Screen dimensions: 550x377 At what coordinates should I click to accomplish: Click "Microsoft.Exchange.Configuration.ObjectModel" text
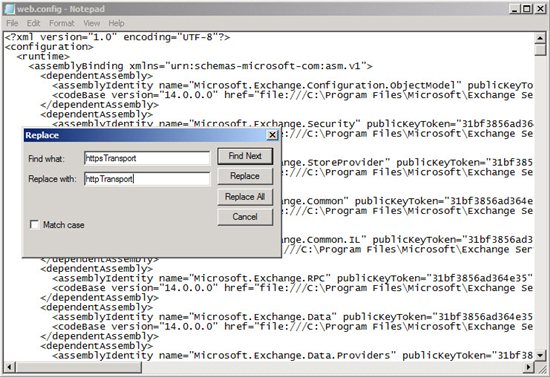point(324,85)
